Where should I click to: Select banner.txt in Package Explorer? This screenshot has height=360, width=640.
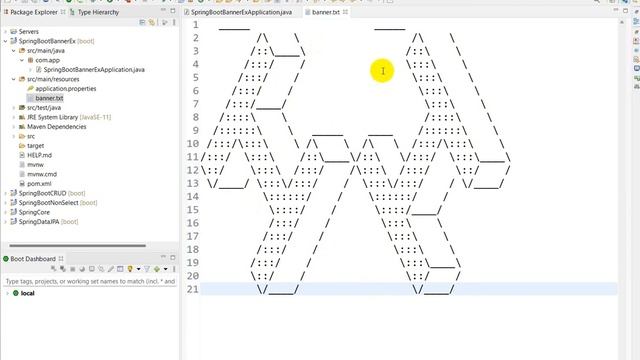pos(49,98)
